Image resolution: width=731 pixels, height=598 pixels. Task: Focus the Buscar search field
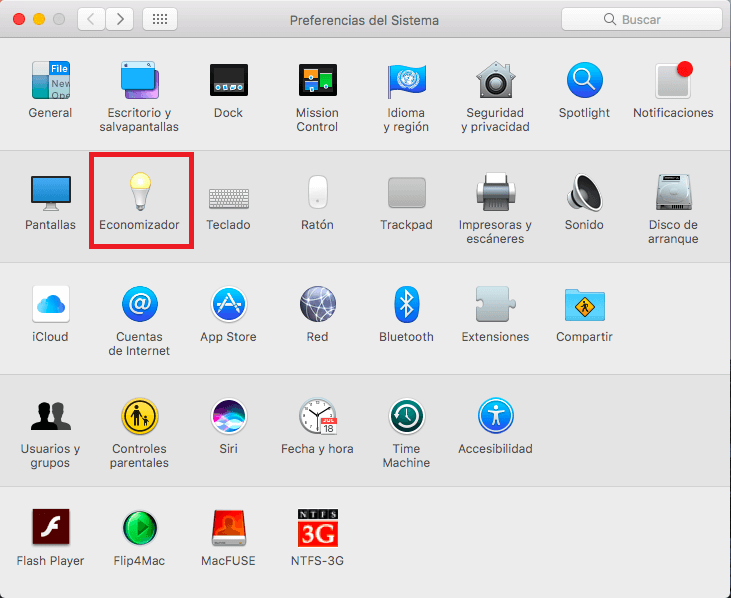(641, 19)
